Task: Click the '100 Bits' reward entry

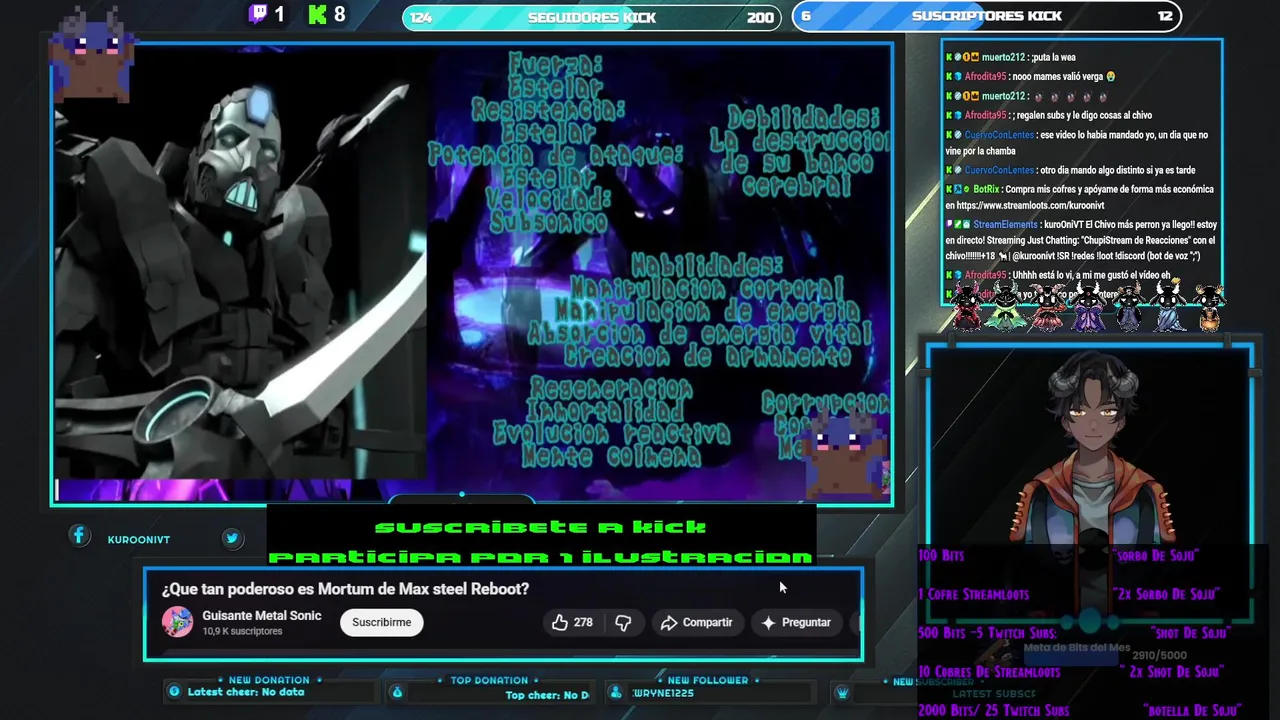Action: tap(941, 555)
